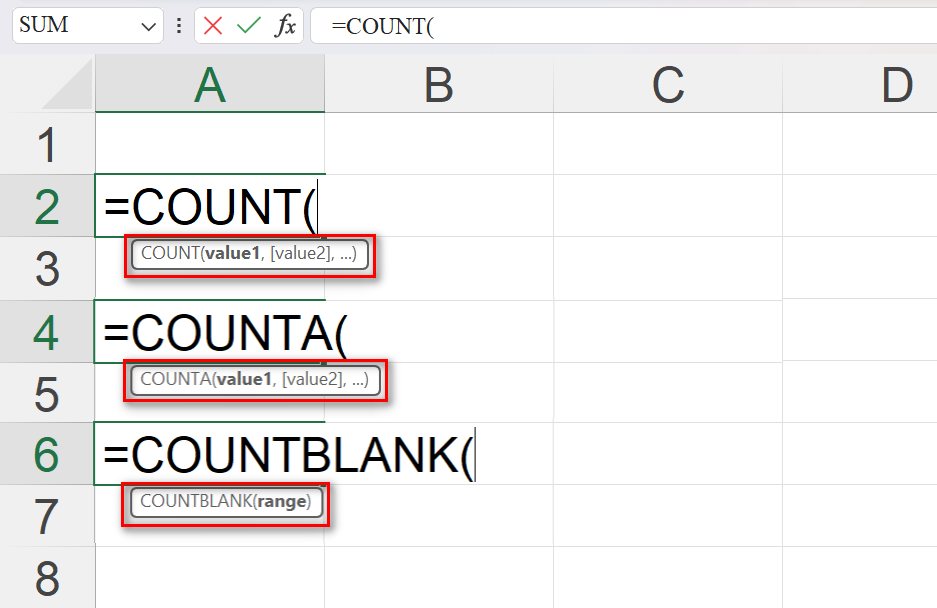Select the cell containing =COUNTBLANK(
This screenshot has width=937, height=608.
coord(209,455)
